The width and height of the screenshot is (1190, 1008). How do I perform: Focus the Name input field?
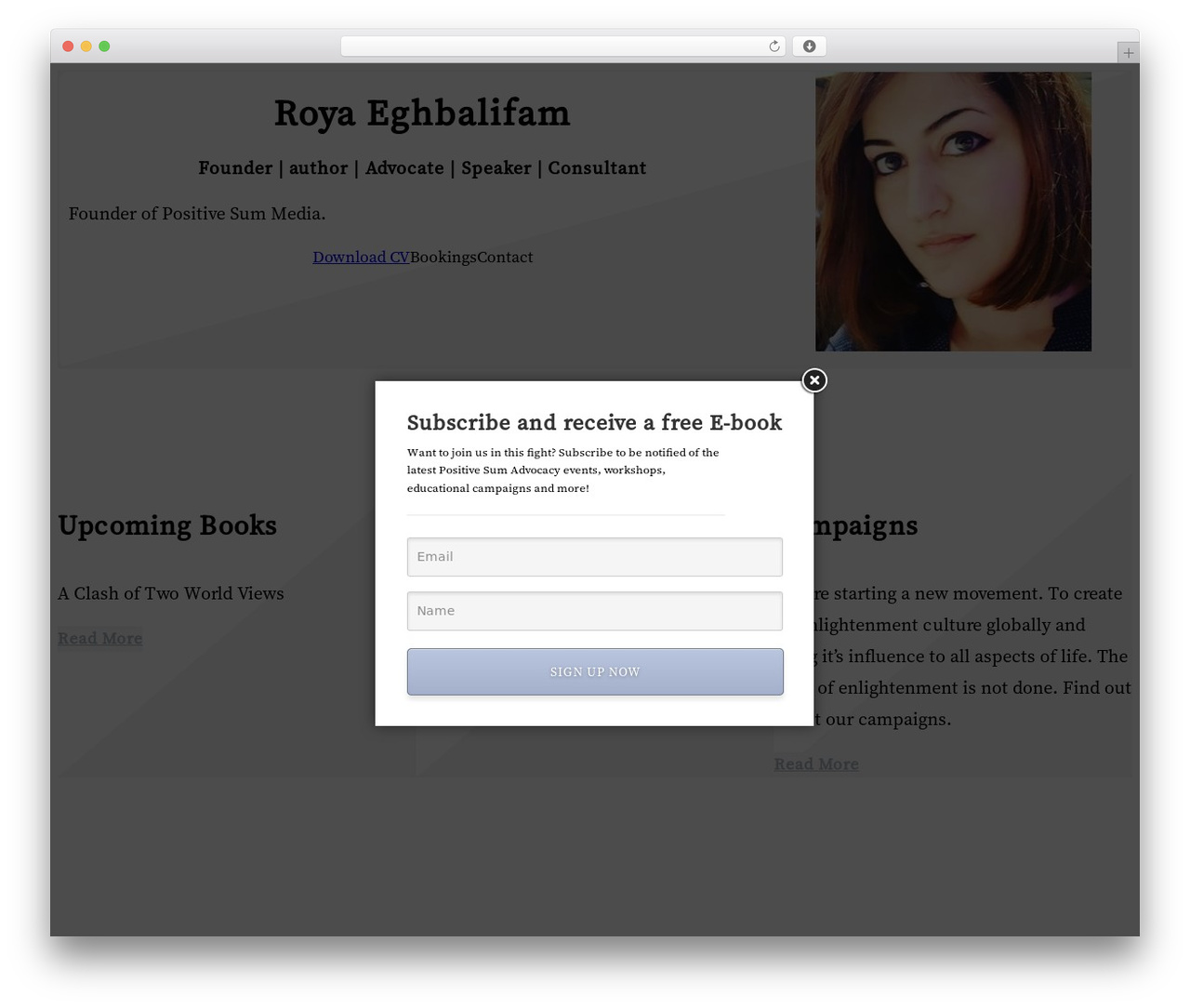tap(595, 611)
